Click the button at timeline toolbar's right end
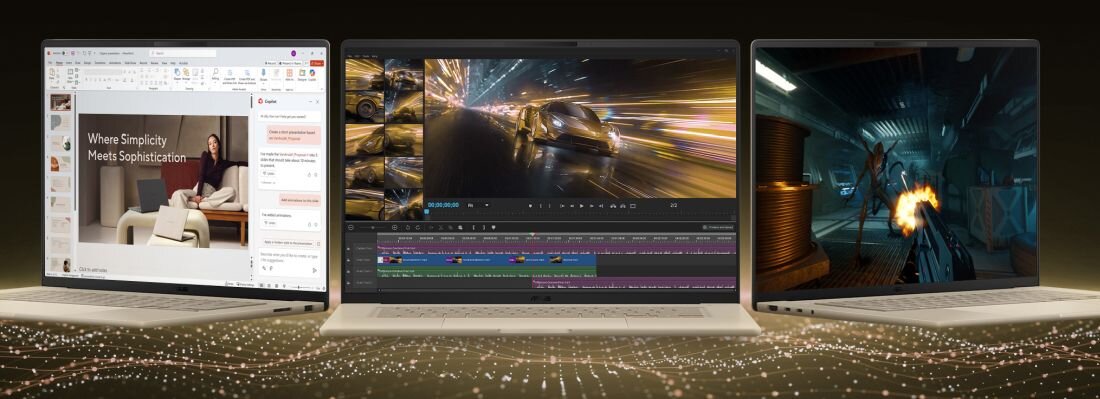Viewport: 1100px width, 399px height. (718, 227)
